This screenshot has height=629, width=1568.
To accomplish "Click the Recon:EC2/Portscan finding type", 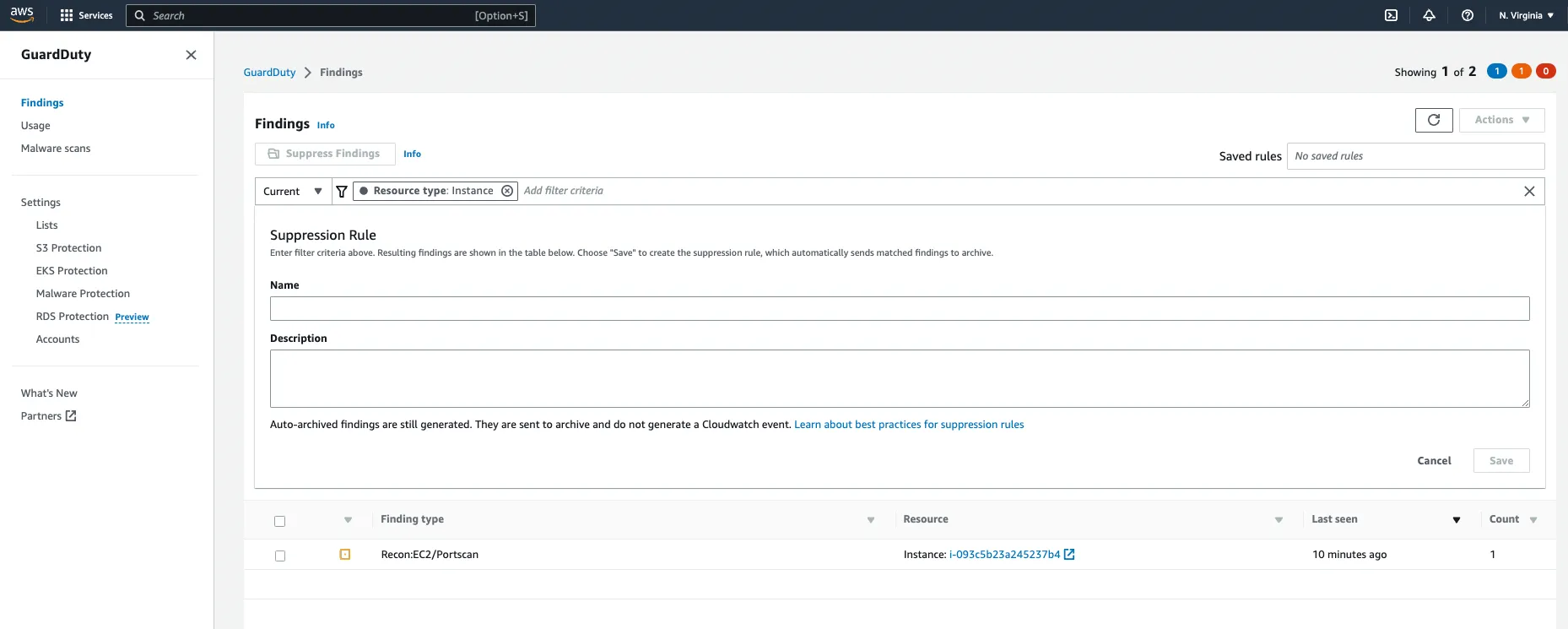I will [430, 555].
